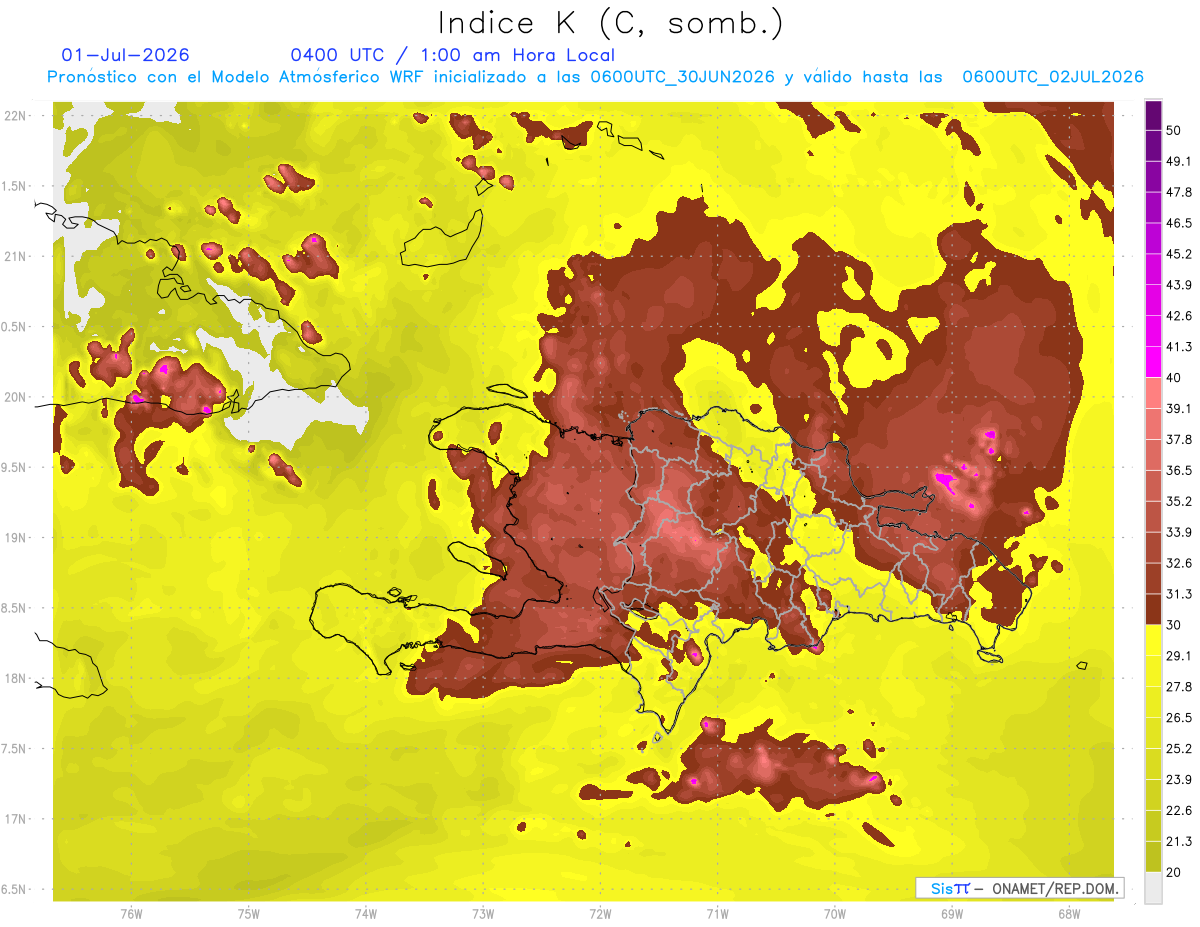Click the dark purple colorbar segment above 50

[x=1153, y=115]
